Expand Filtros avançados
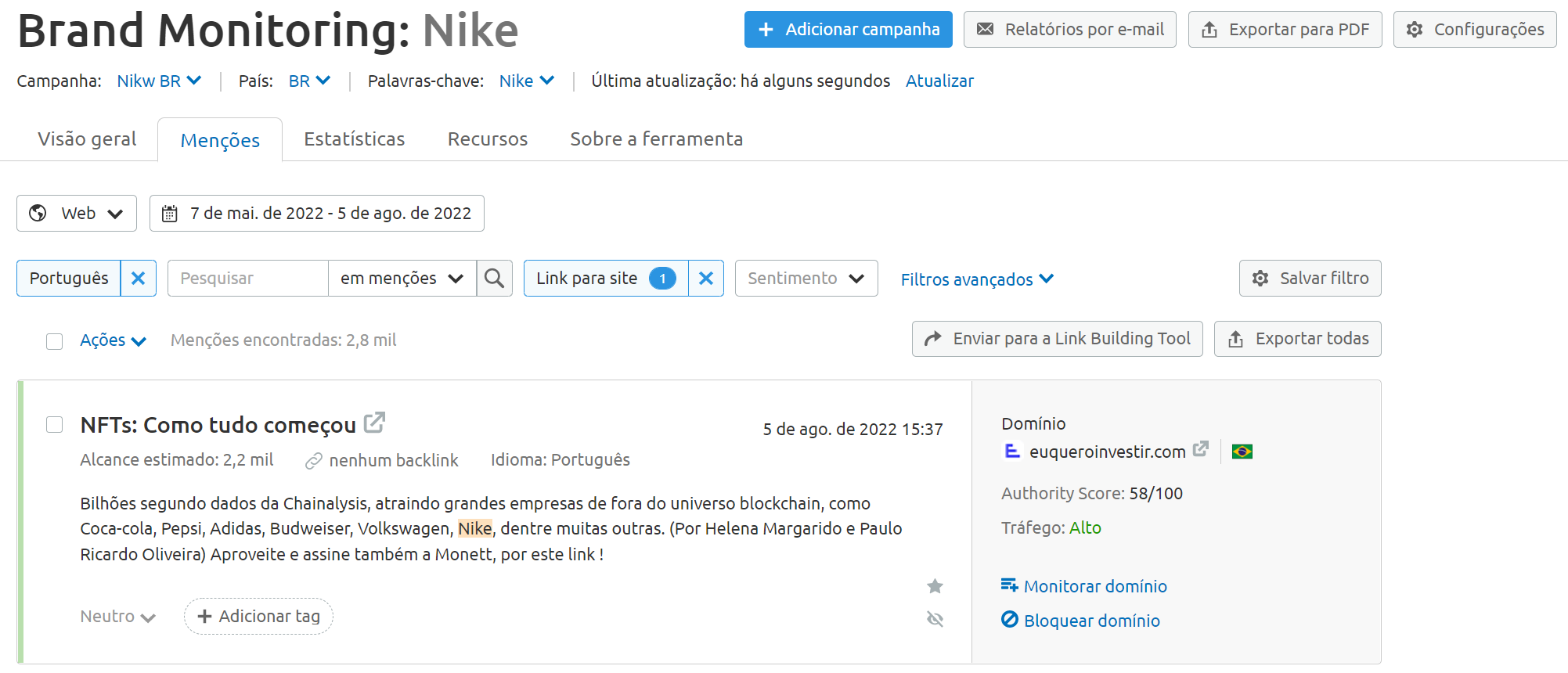 (x=977, y=279)
